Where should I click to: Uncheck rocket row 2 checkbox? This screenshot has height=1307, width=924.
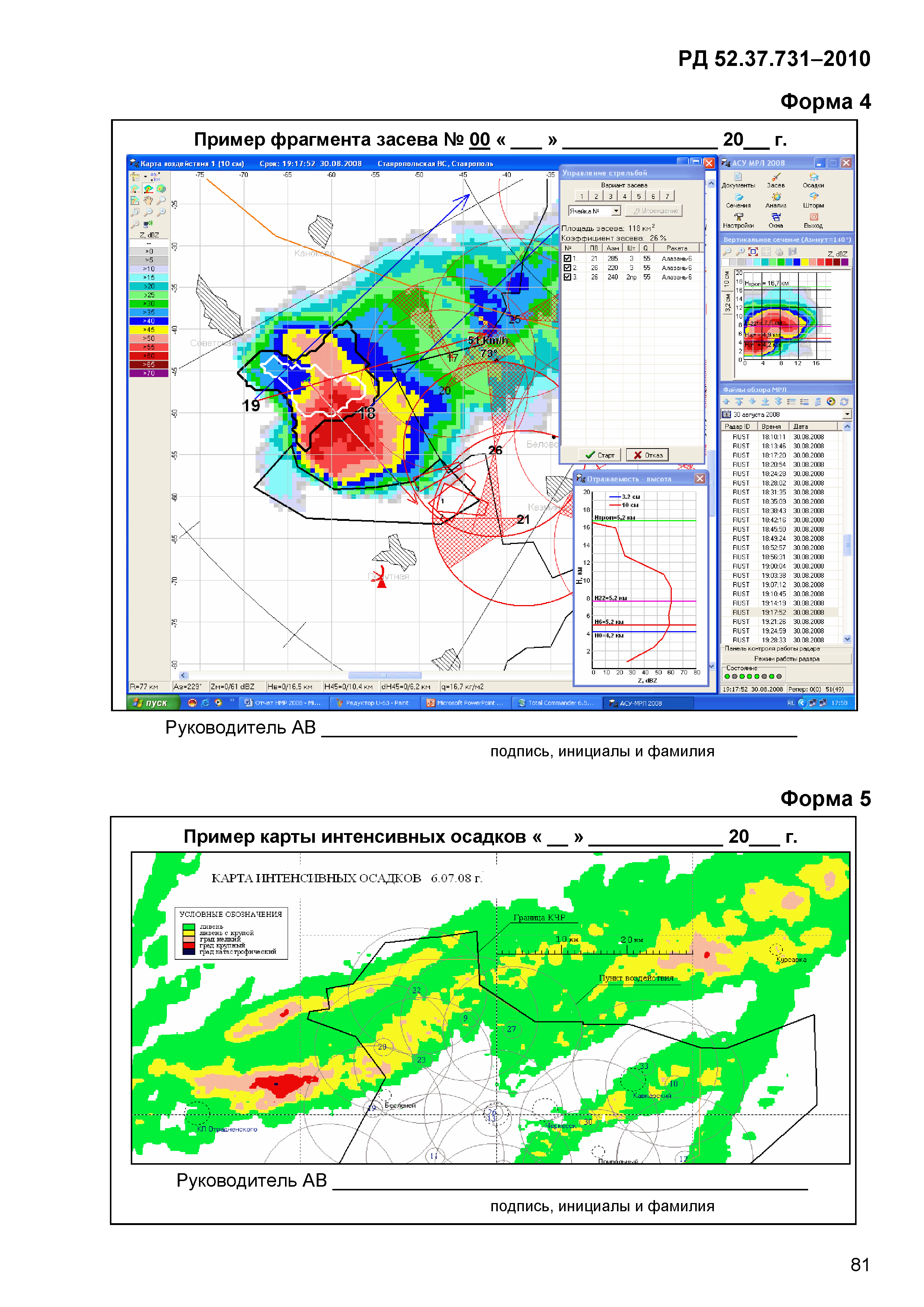coord(567,268)
